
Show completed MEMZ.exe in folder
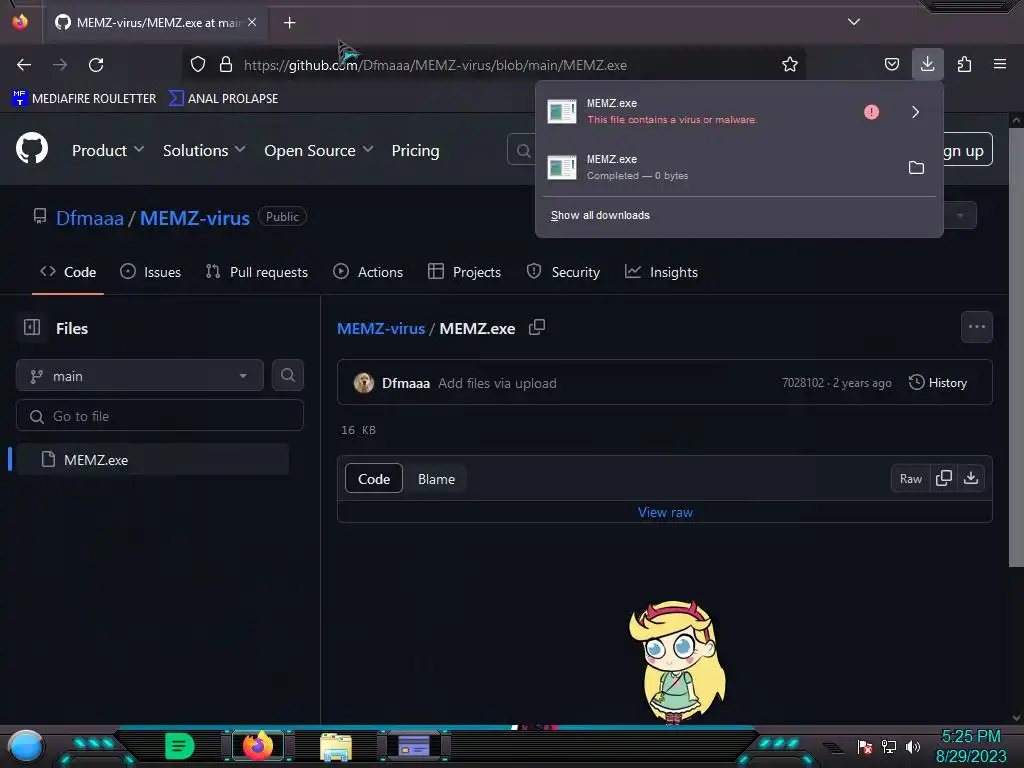click(x=916, y=168)
